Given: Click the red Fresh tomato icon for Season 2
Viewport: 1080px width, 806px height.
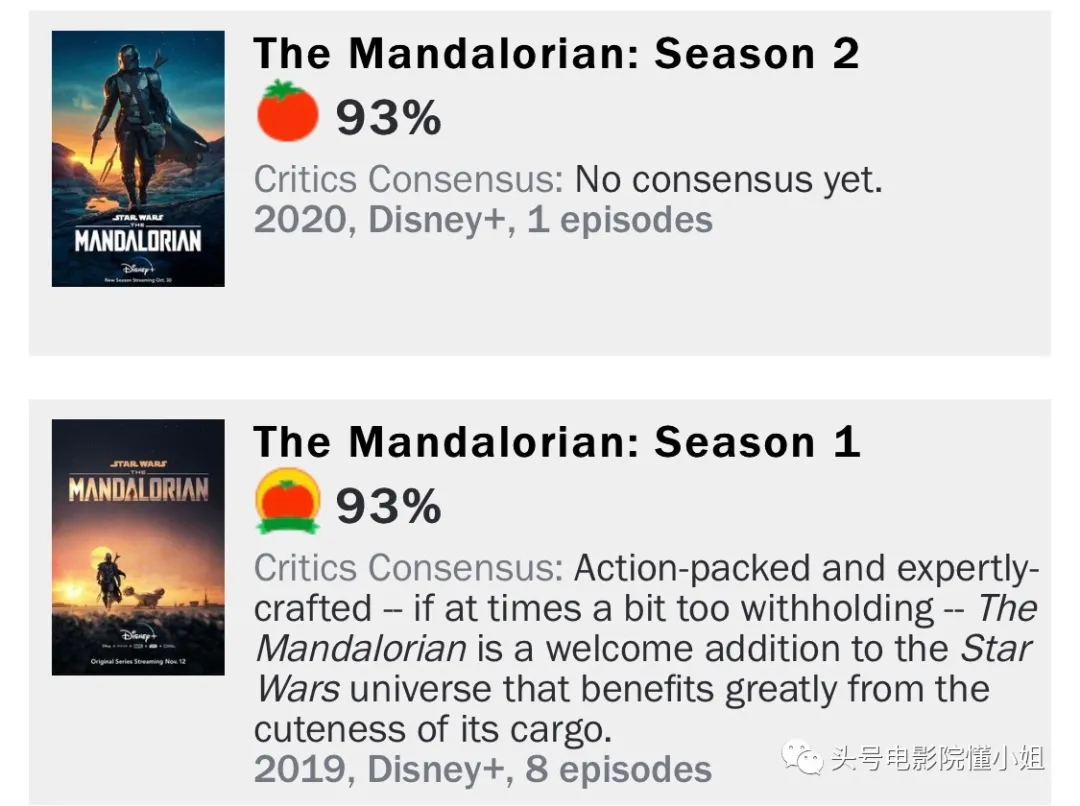Looking at the screenshot, I should 287,111.
